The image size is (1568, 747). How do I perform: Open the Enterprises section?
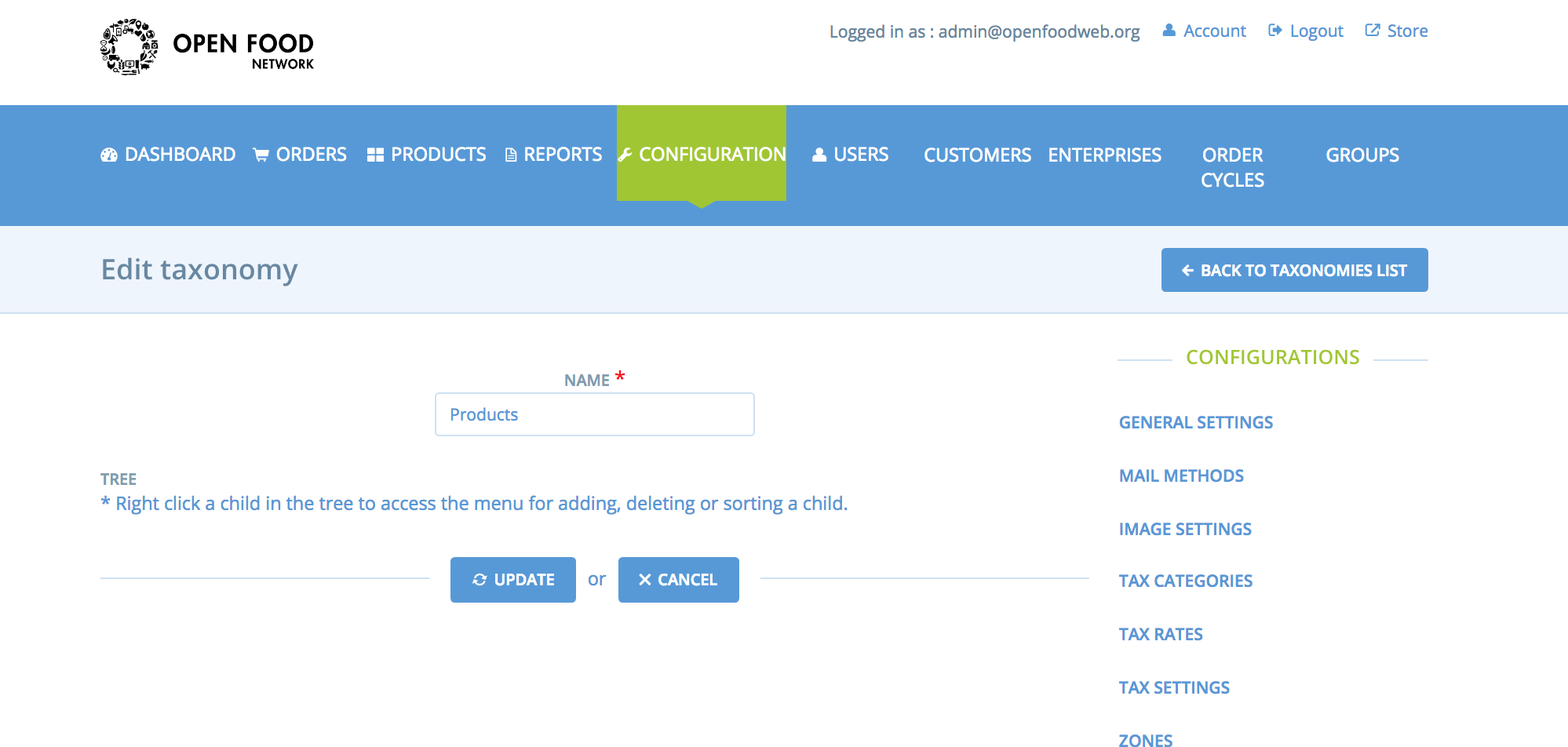pos(1104,155)
